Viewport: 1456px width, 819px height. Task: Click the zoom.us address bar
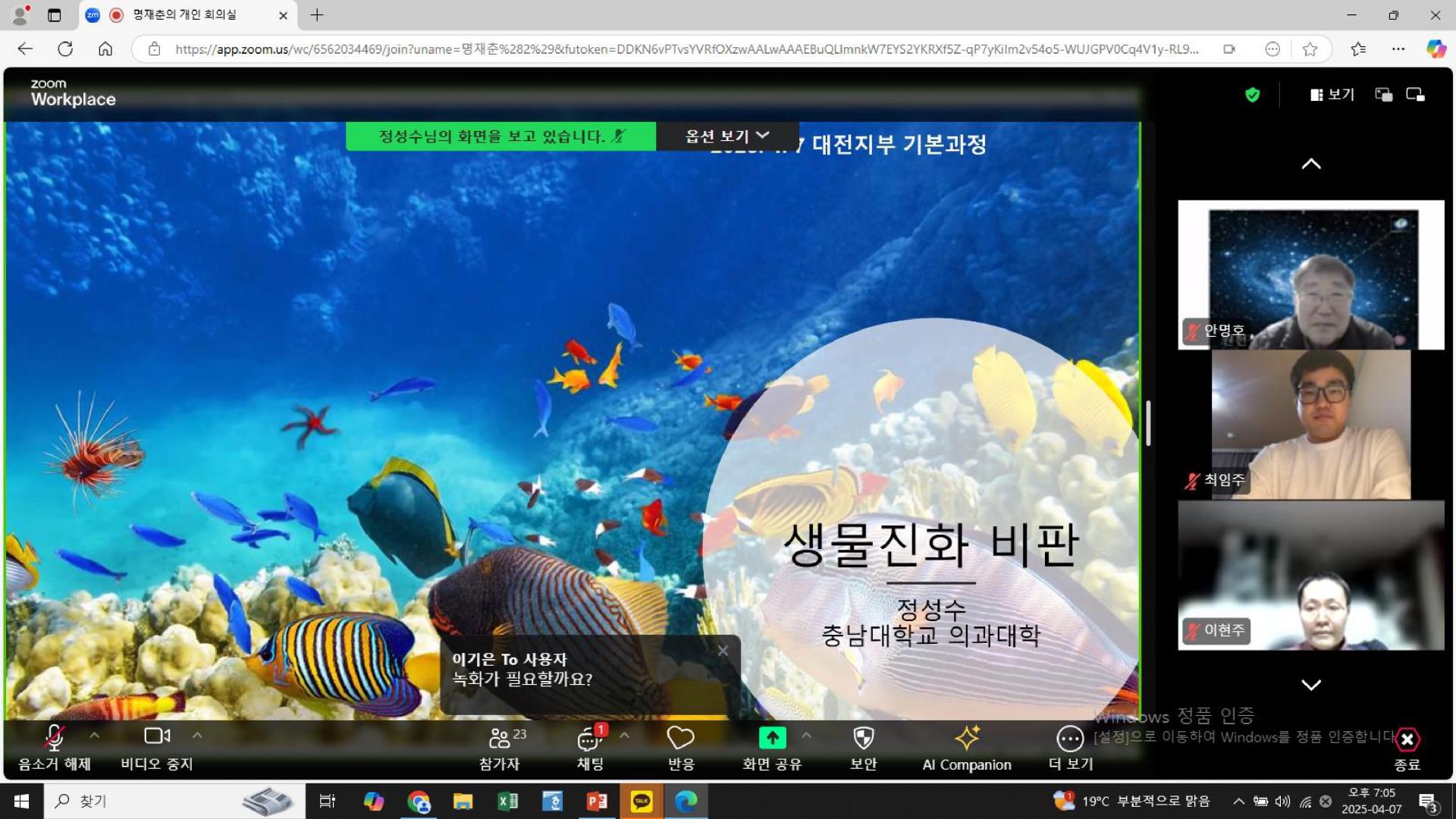[x=686, y=49]
